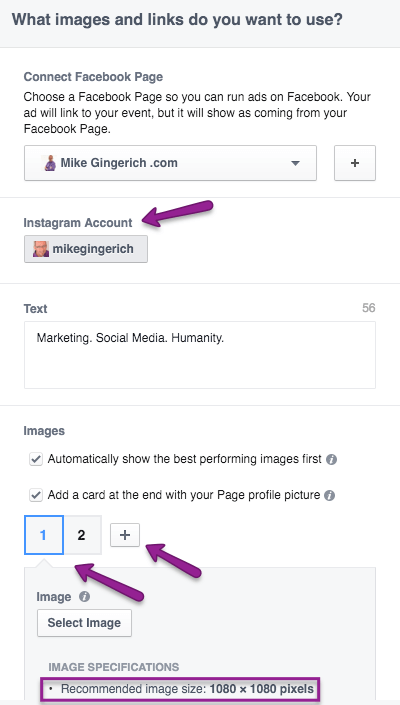Click the character count 56
Viewport: 400px width, 705px height.
(x=369, y=308)
